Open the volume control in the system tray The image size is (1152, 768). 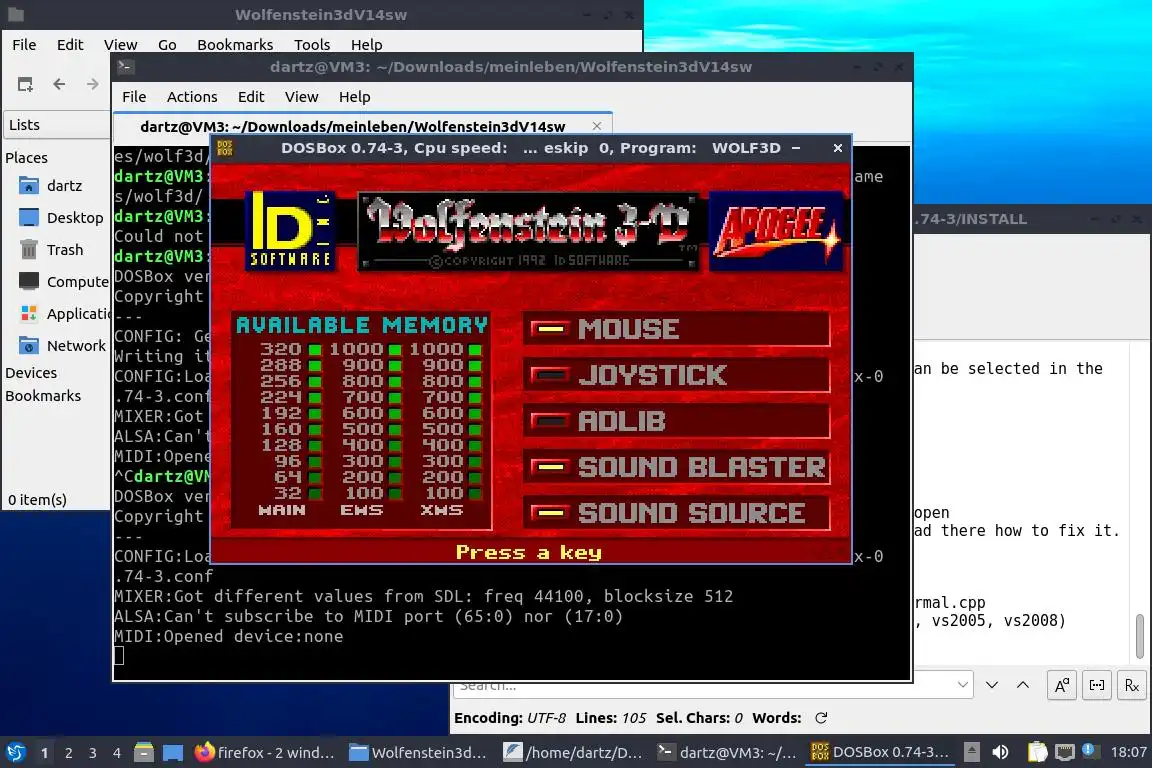pos(1000,752)
